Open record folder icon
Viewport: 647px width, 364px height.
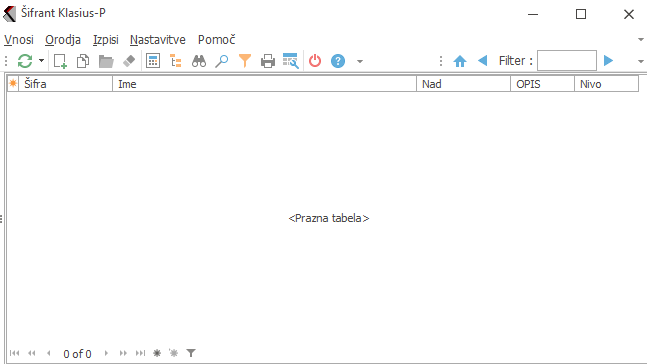pyautogui.click(x=106, y=61)
